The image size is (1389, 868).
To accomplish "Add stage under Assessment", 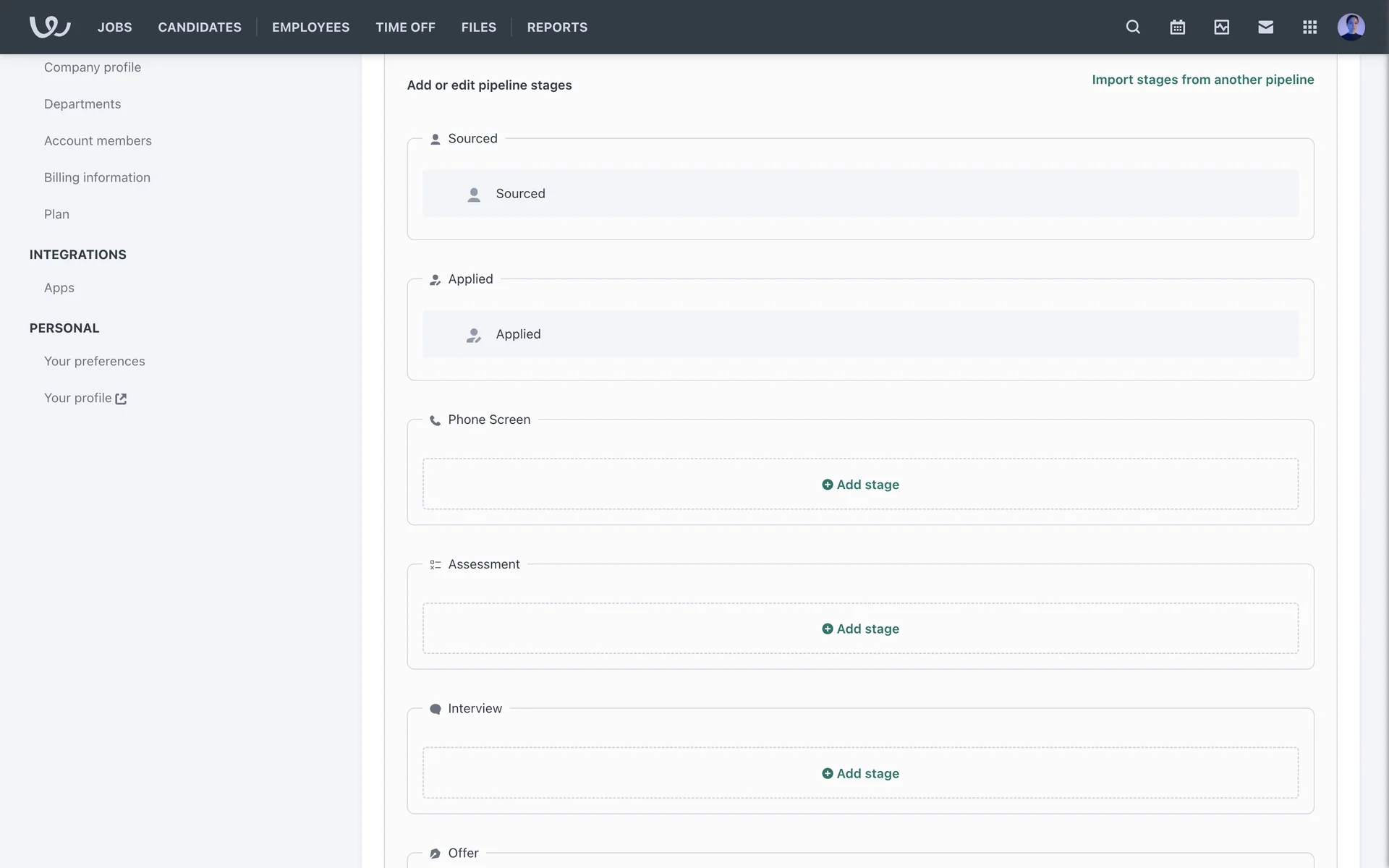I will pos(860,629).
